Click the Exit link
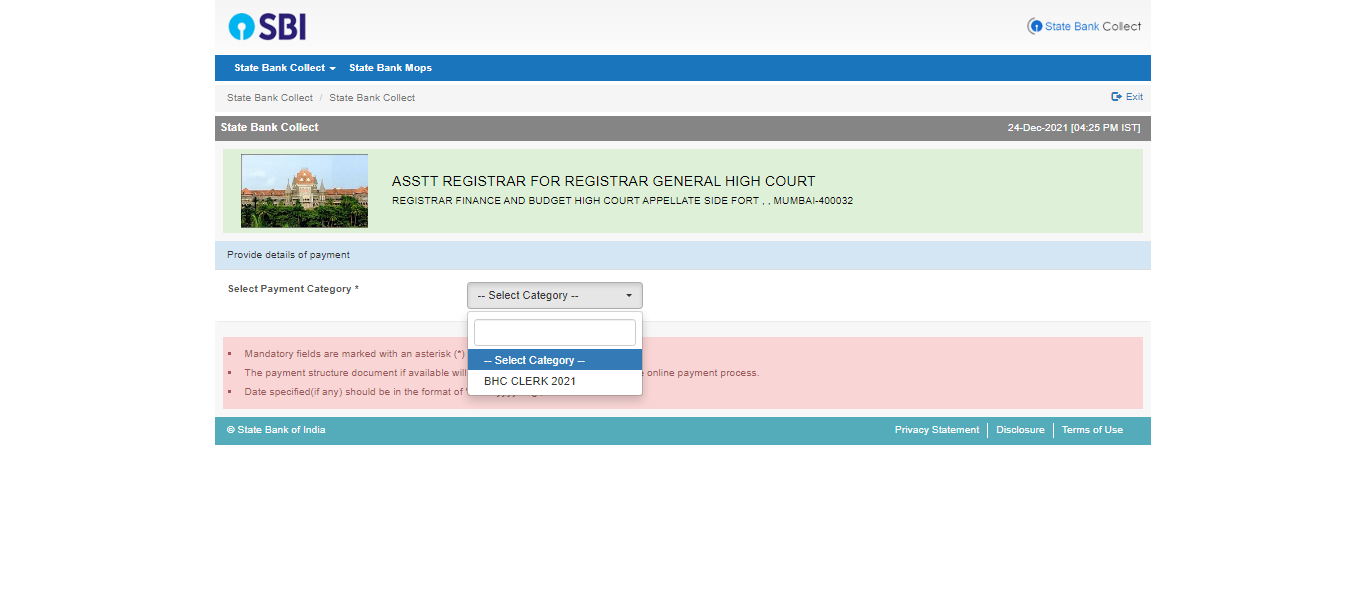This screenshot has height=600, width=1366. tap(1127, 97)
